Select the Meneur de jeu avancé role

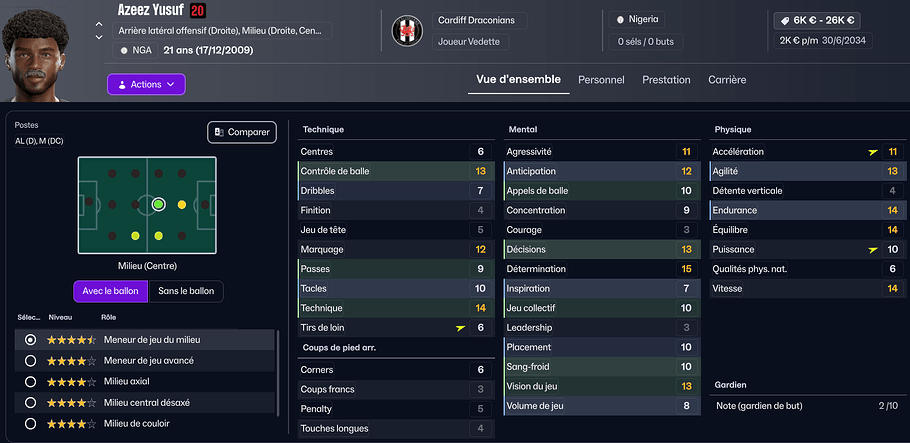[30, 360]
